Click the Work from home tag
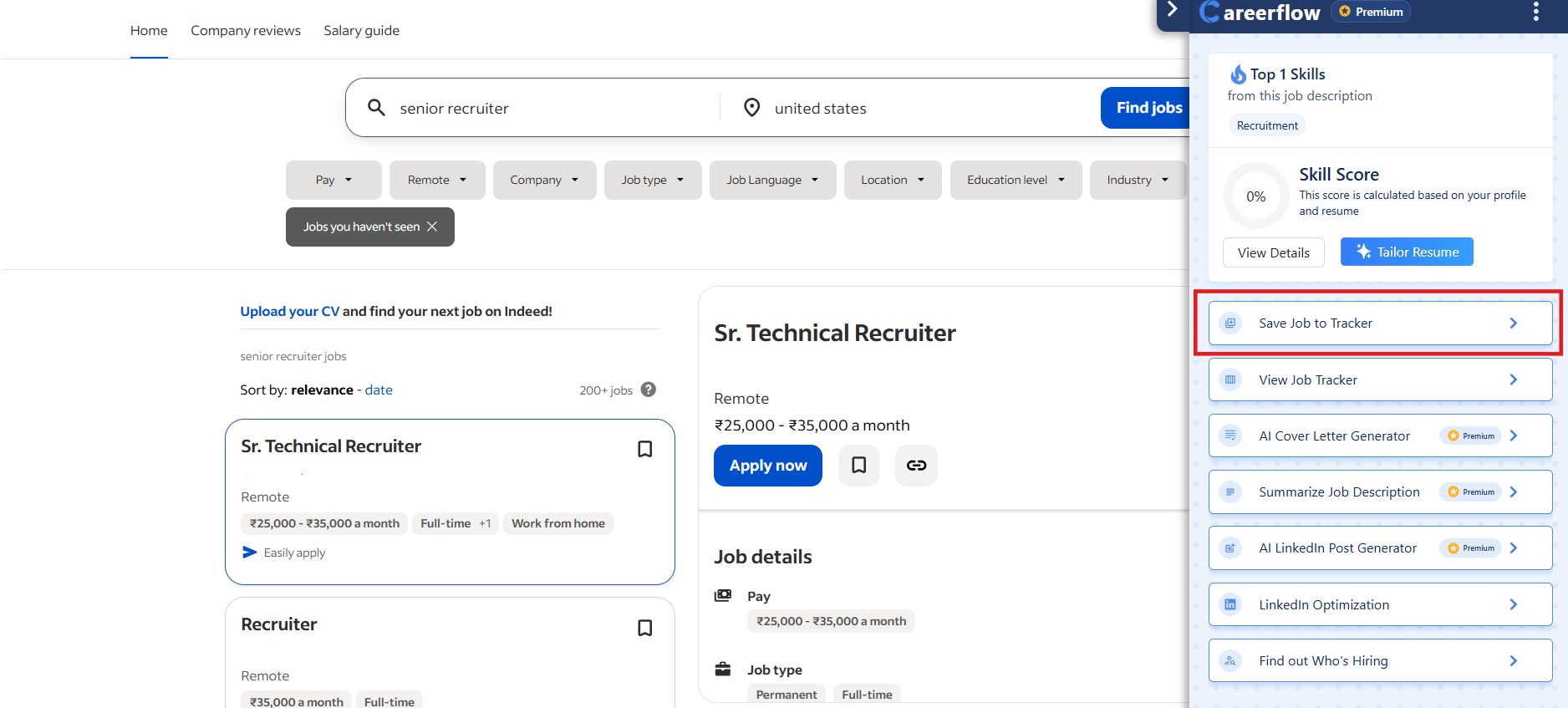The image size is (1568, 708). 558,523
